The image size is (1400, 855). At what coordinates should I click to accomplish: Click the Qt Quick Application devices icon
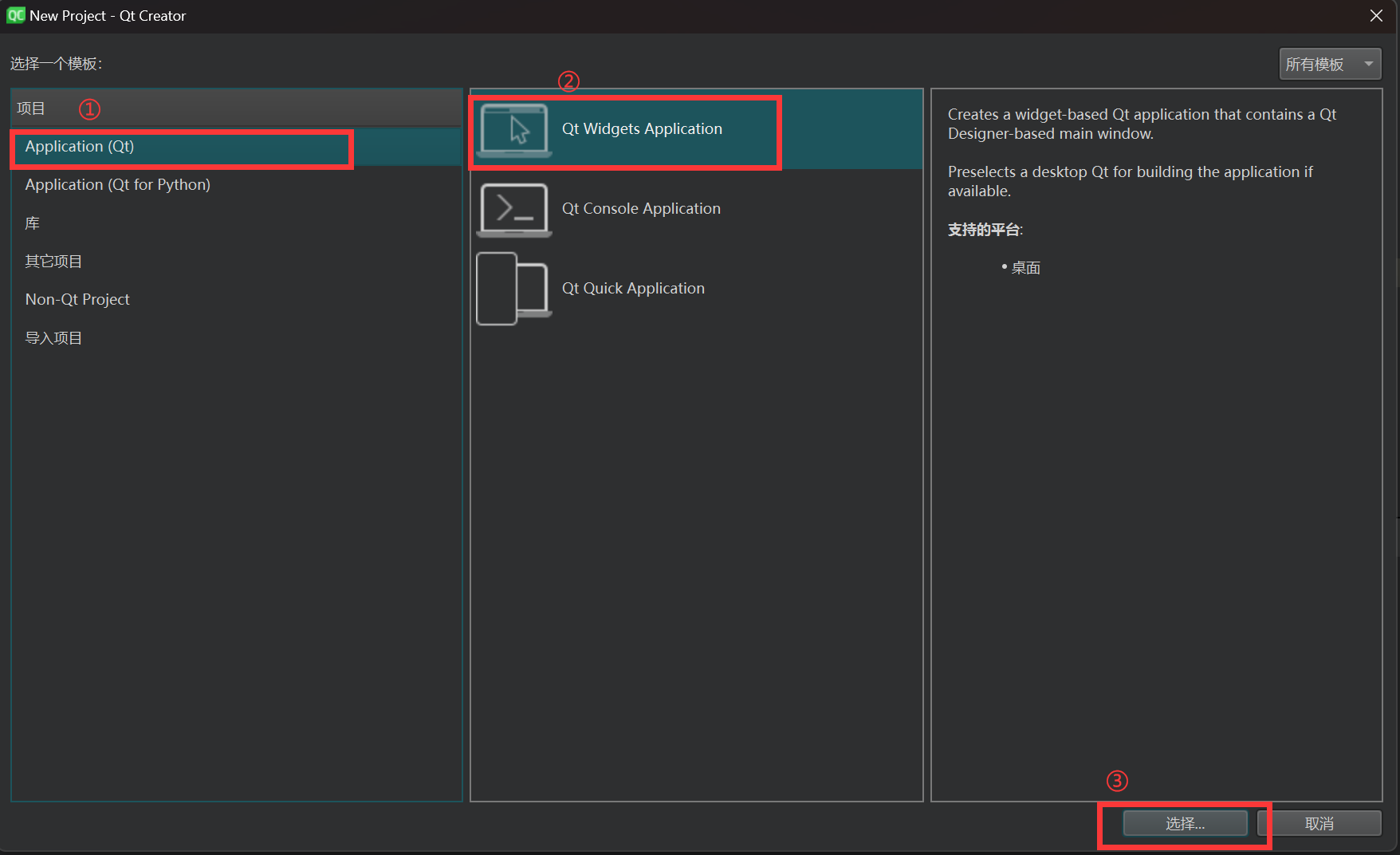[514, 289]
